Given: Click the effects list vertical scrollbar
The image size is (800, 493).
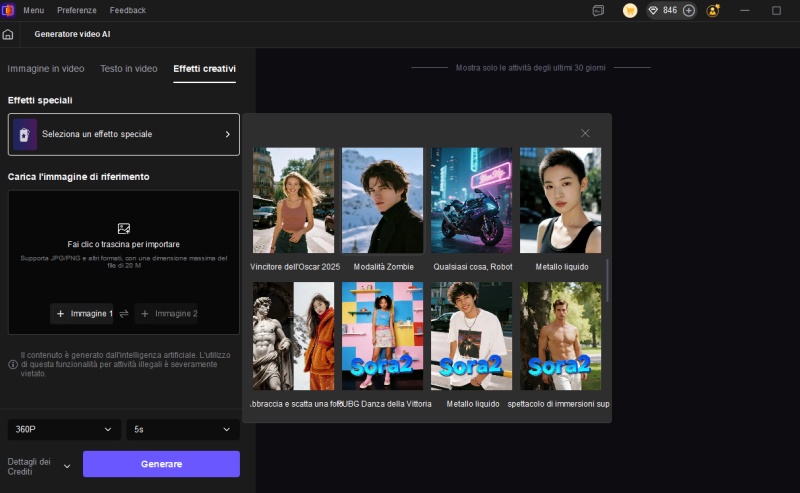Looking at the screenshot, I should (x=608, y=280).
